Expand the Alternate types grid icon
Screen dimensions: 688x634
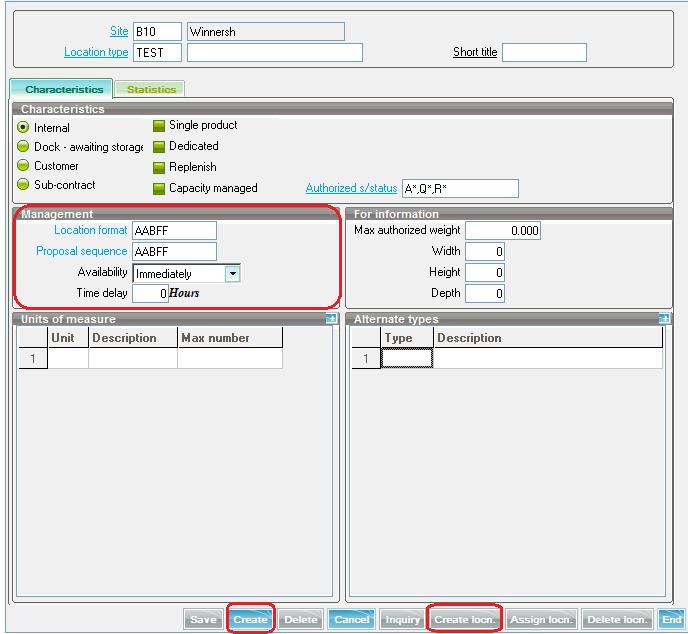pos(664,319)
